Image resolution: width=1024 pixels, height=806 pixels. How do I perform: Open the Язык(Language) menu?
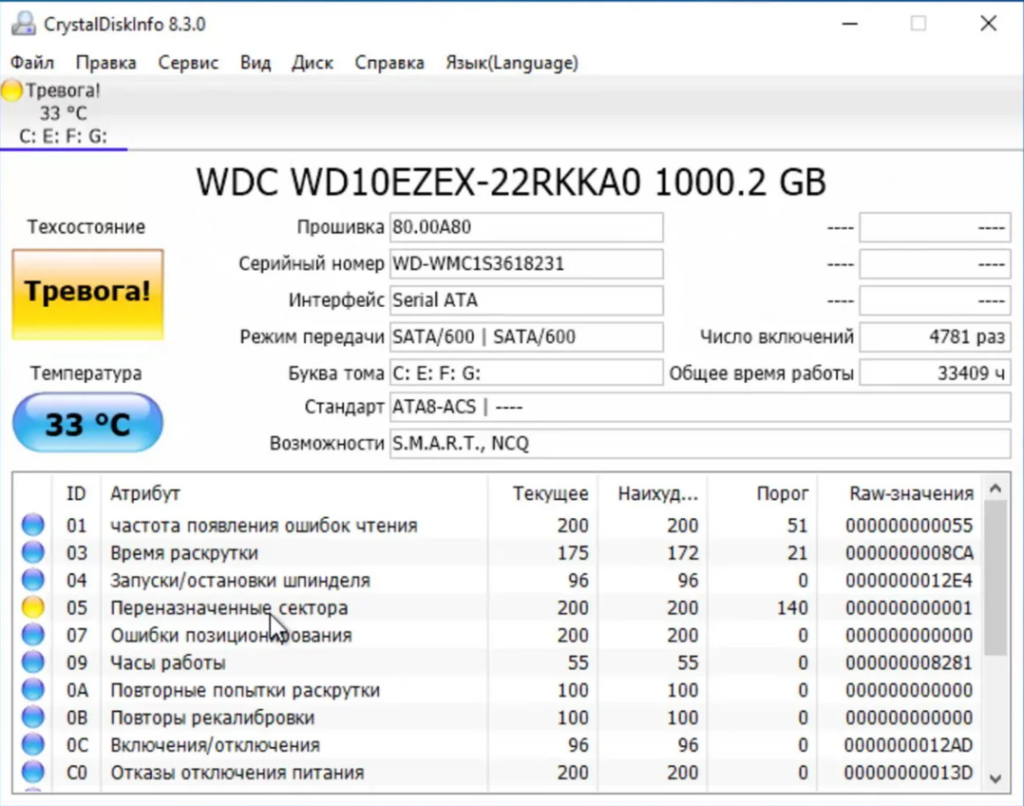512,63
